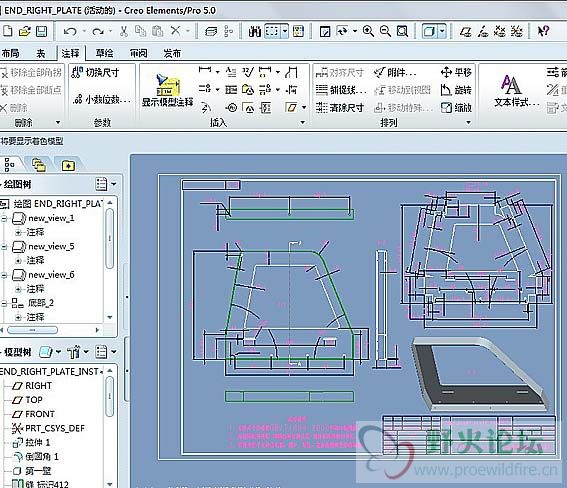Click the tree structure icon in toolbar
The height and width of the screenshot is (488, 567).
229,31
